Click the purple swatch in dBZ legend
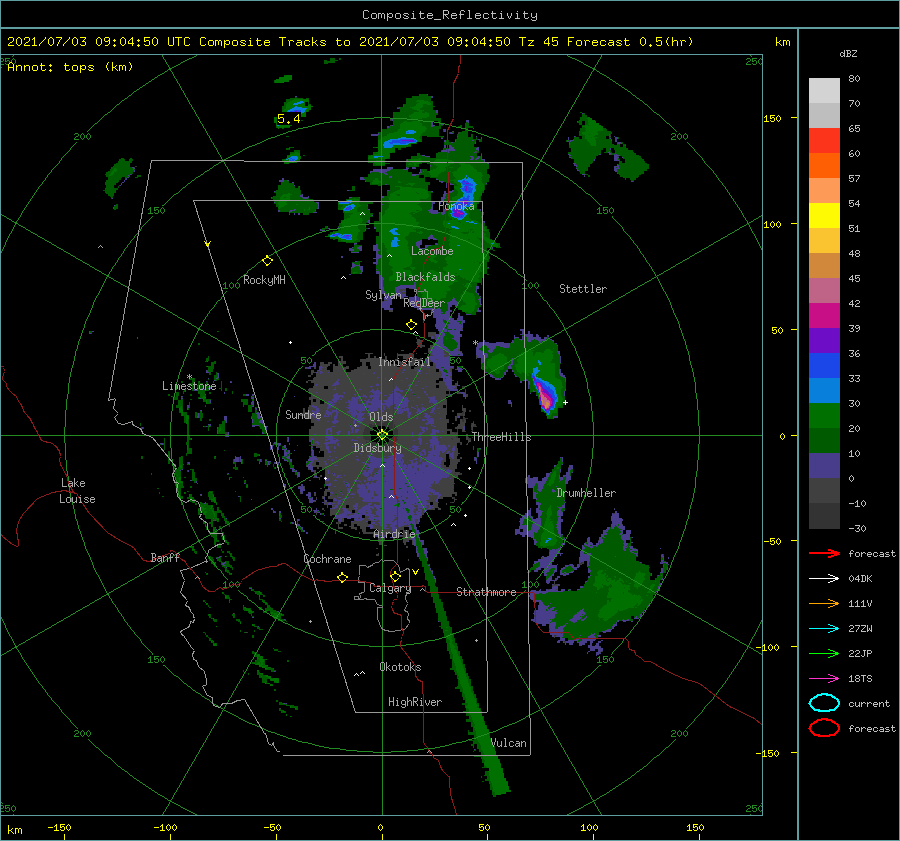Viewport: 900px width, 841px height. point(824,340)
